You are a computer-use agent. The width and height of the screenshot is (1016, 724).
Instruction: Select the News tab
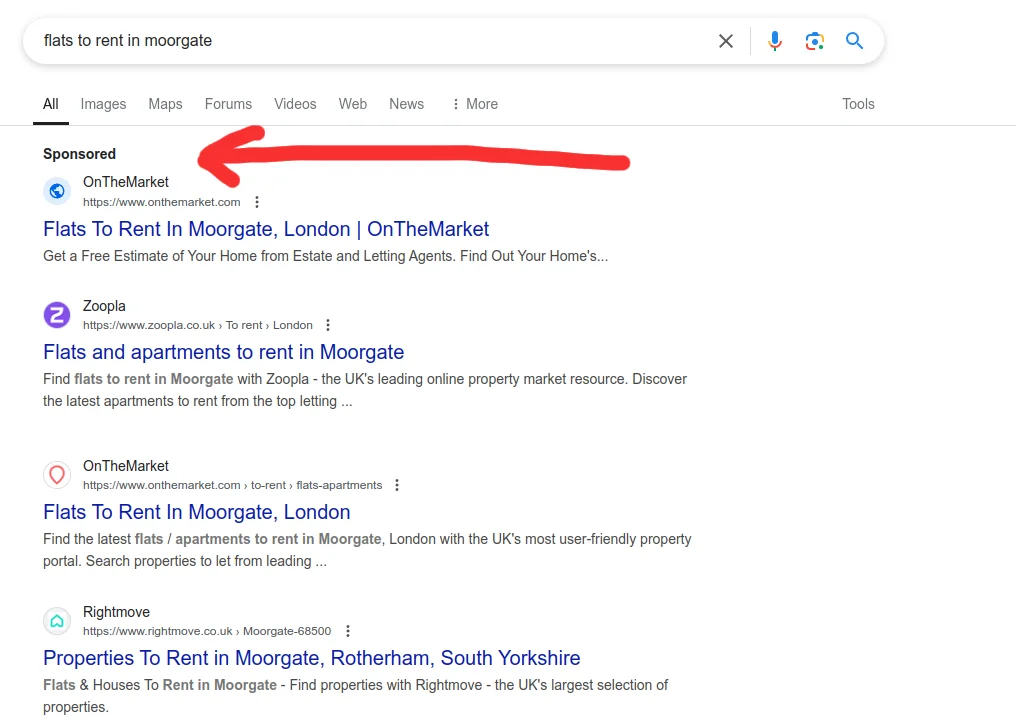406,104
